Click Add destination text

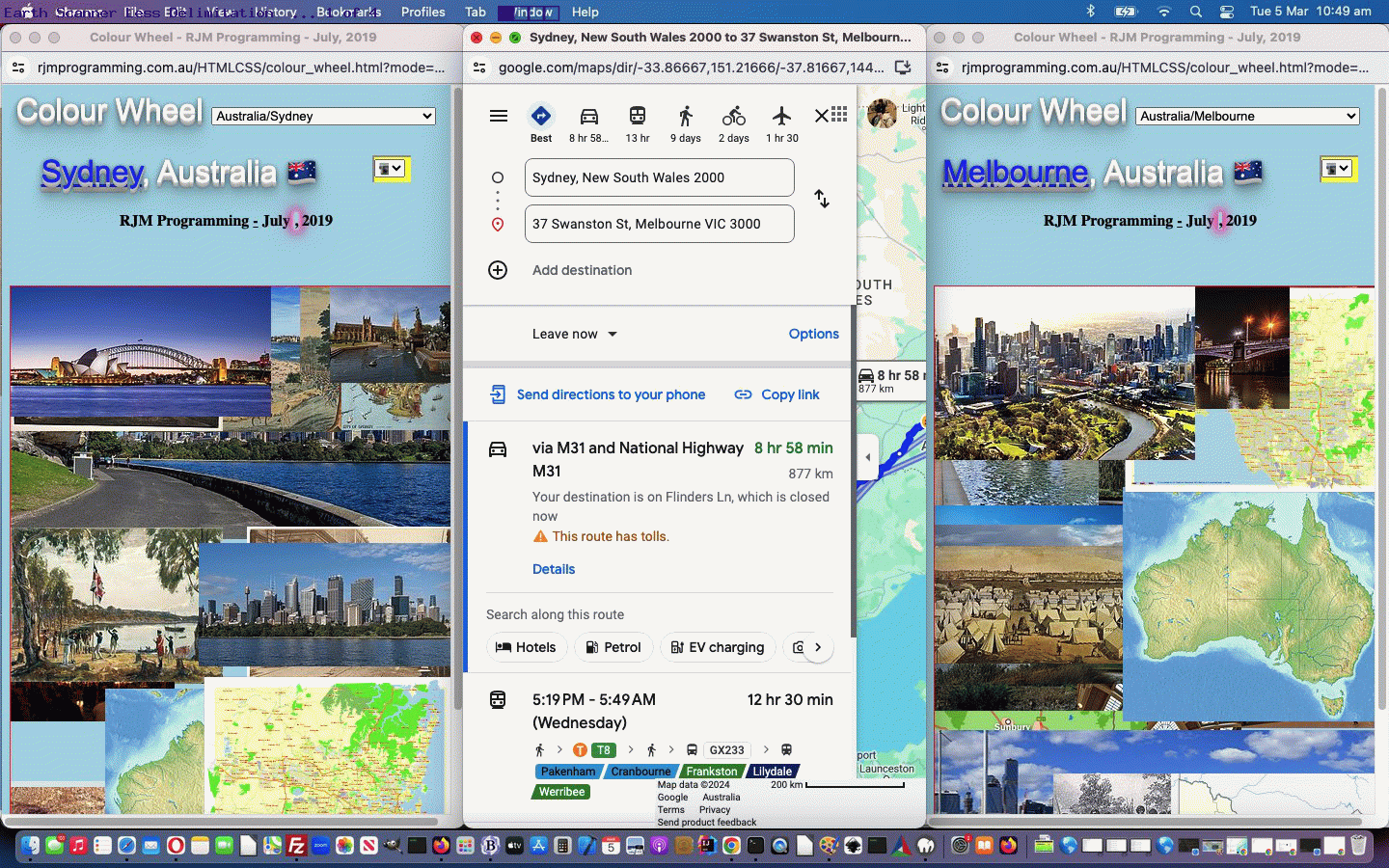coord(582,270)
